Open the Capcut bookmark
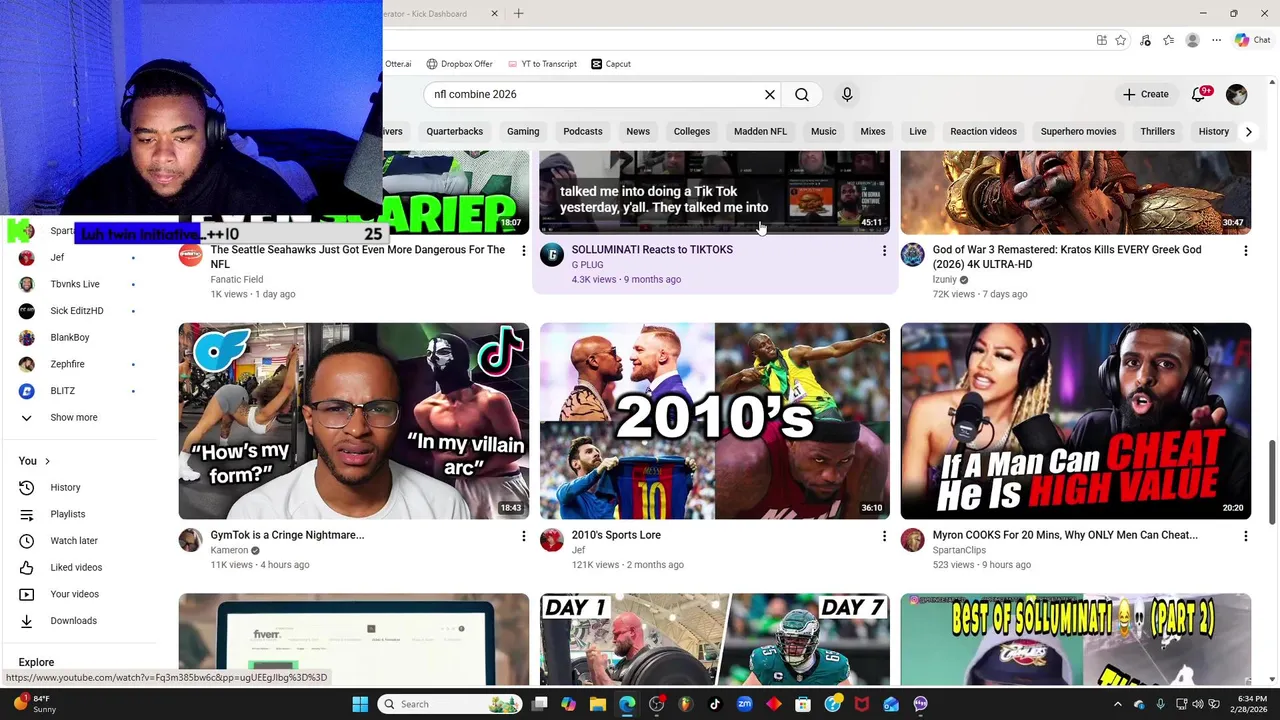The height and width of the screenshot is (720, 1280). [611, 64]
